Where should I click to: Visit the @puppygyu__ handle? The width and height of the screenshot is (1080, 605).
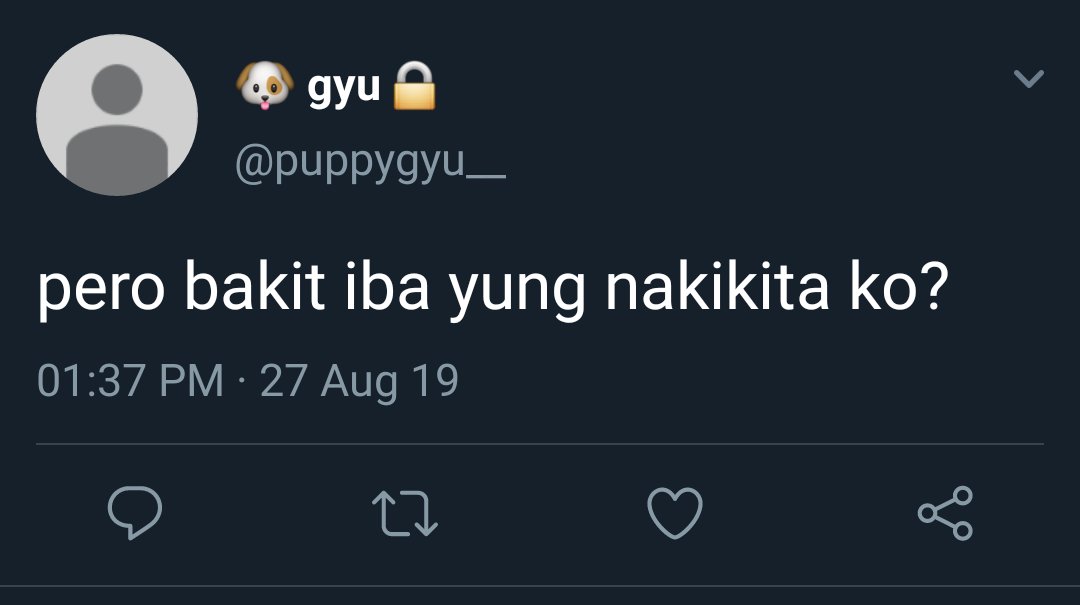coord(371,163)
